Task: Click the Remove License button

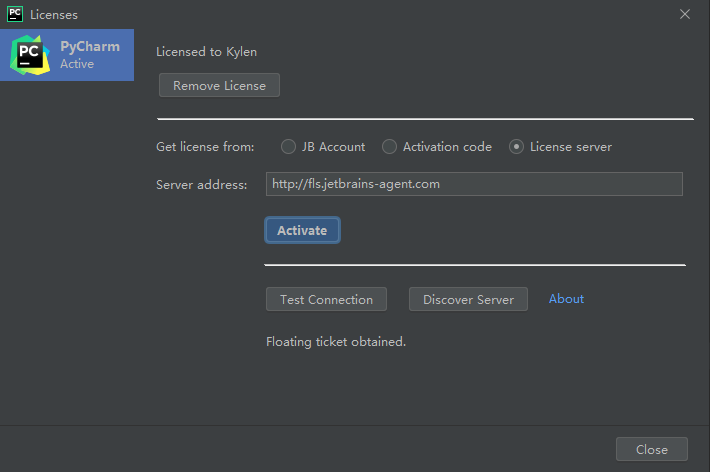Action: [x=219, y=85]
